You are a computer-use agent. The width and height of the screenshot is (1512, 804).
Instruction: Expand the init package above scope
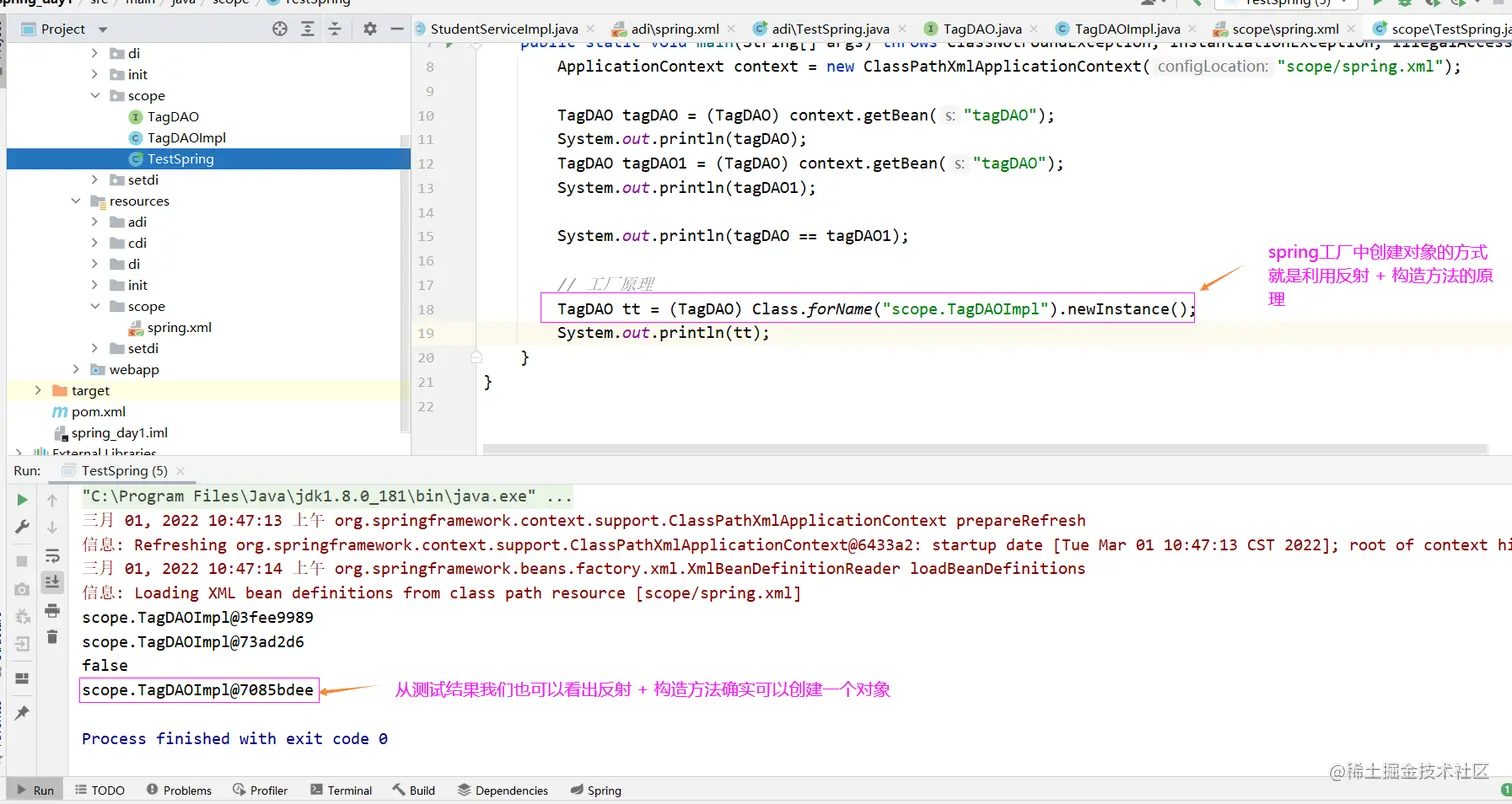(x=96, y=74)
